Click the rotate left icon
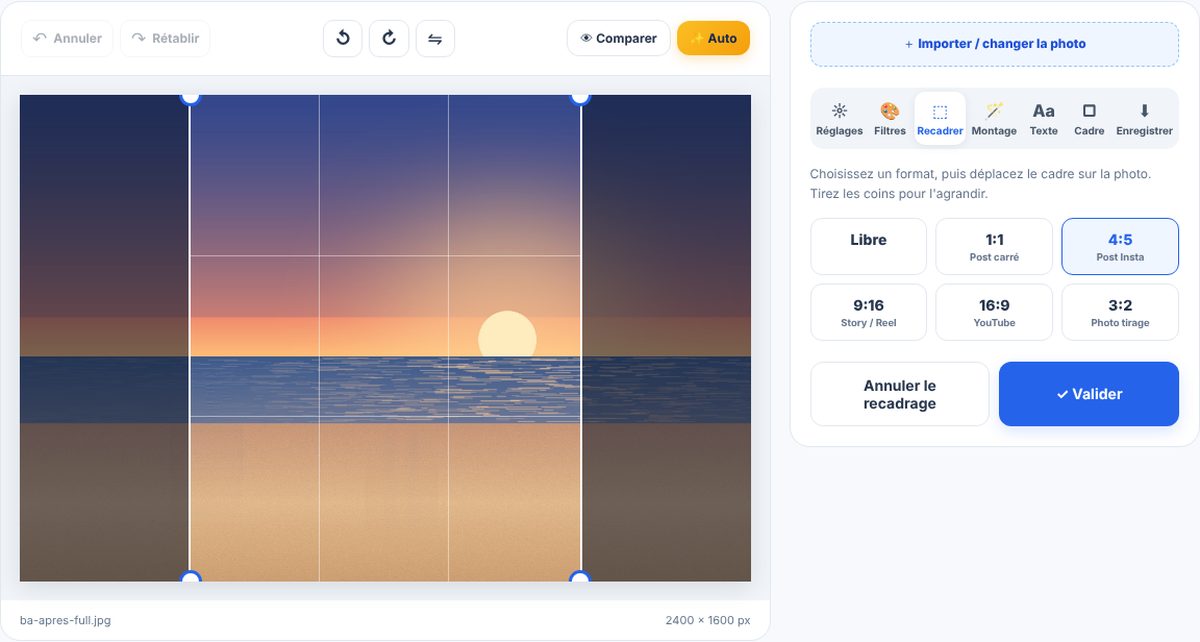Viewport: 1200px width, 642px height. point(342,38)
